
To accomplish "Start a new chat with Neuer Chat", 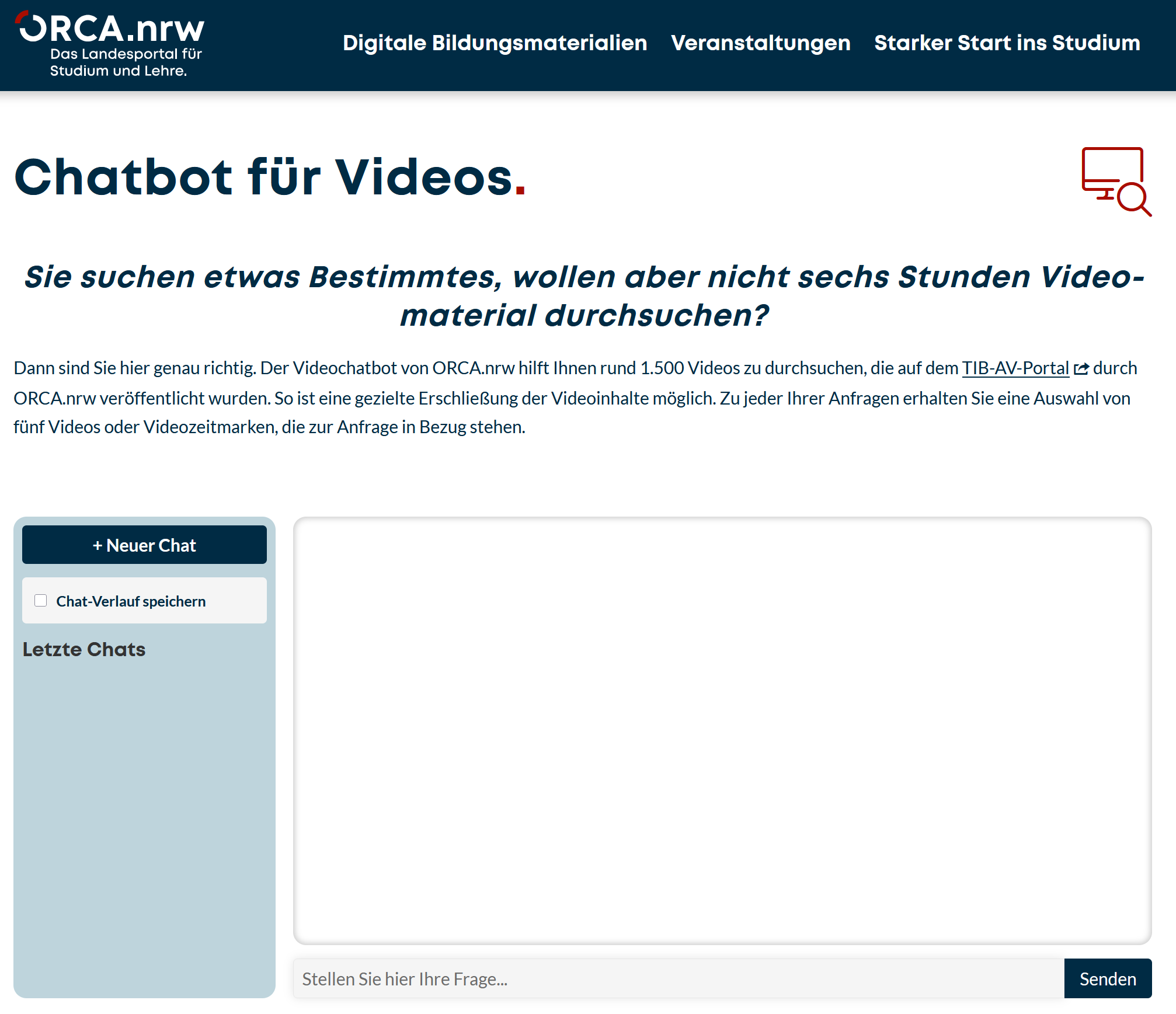I will pos(144,544).
